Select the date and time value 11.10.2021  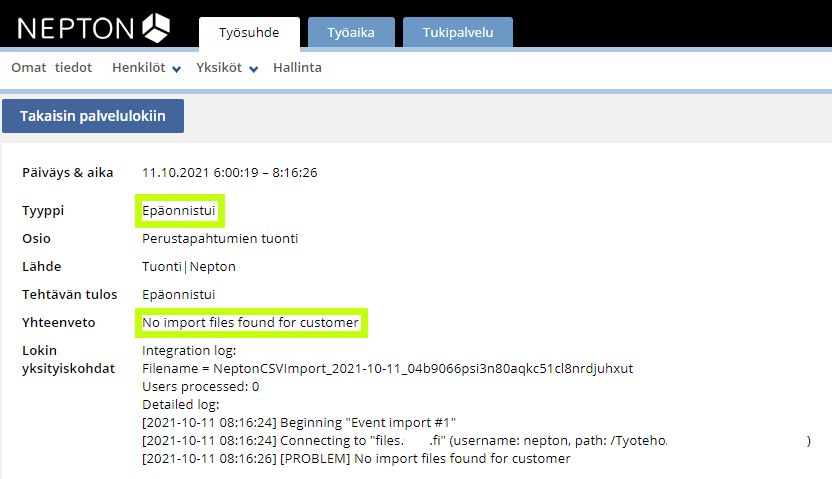230,173
